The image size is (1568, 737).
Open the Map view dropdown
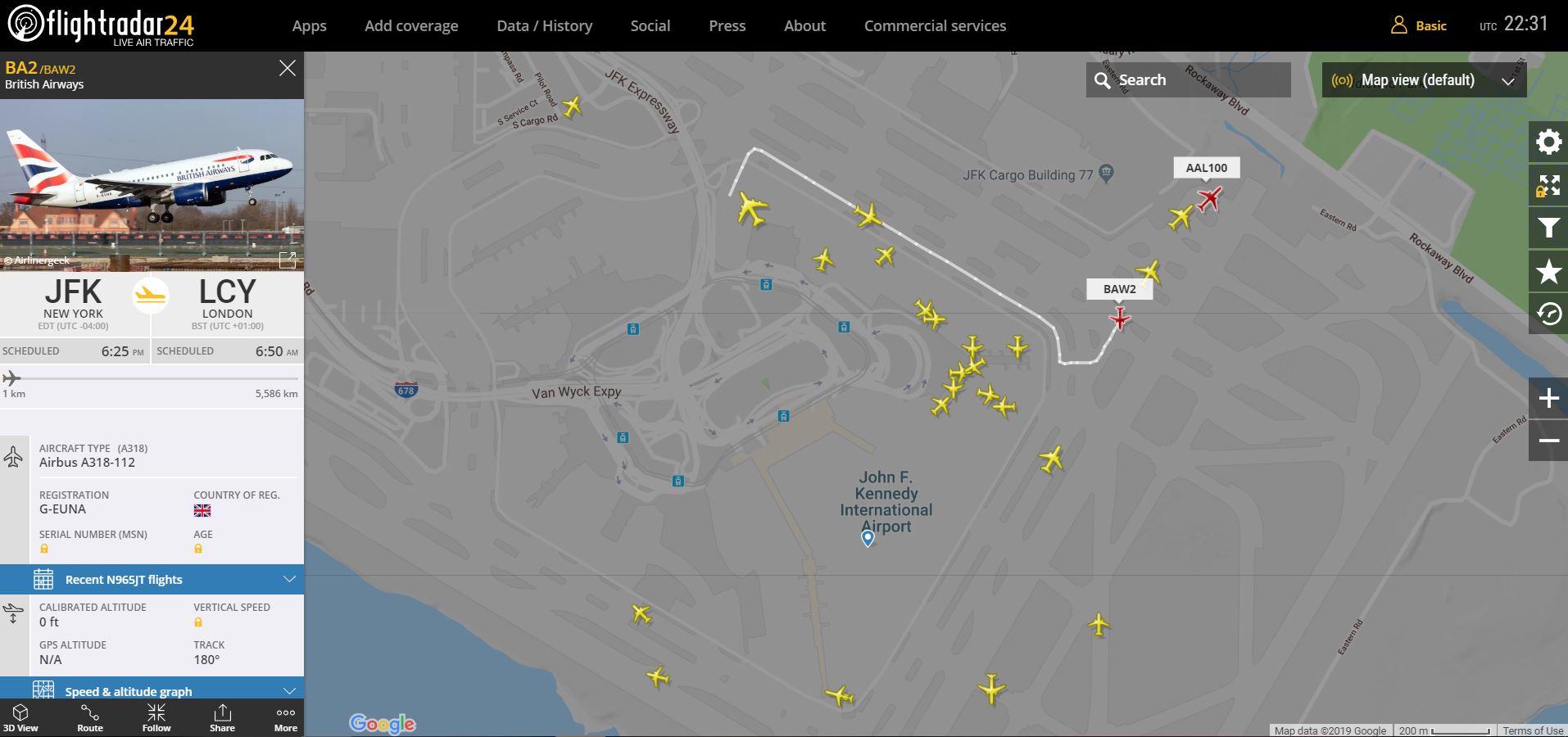(x=1424, y=80)
